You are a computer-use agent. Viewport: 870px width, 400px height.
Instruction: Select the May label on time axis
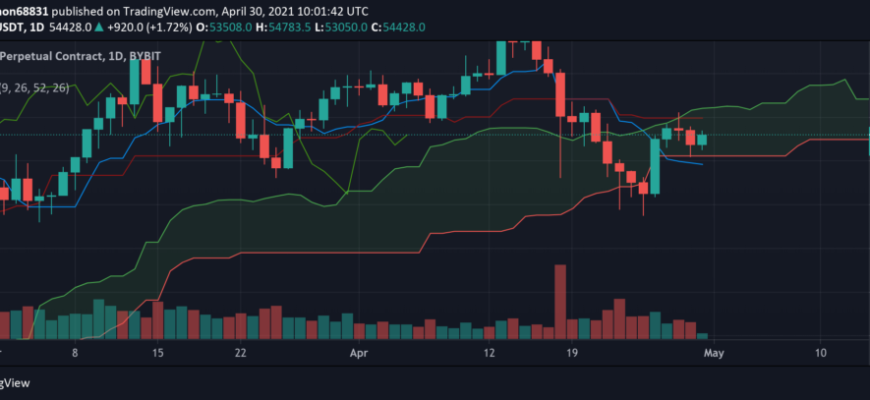tap(715, 353)
